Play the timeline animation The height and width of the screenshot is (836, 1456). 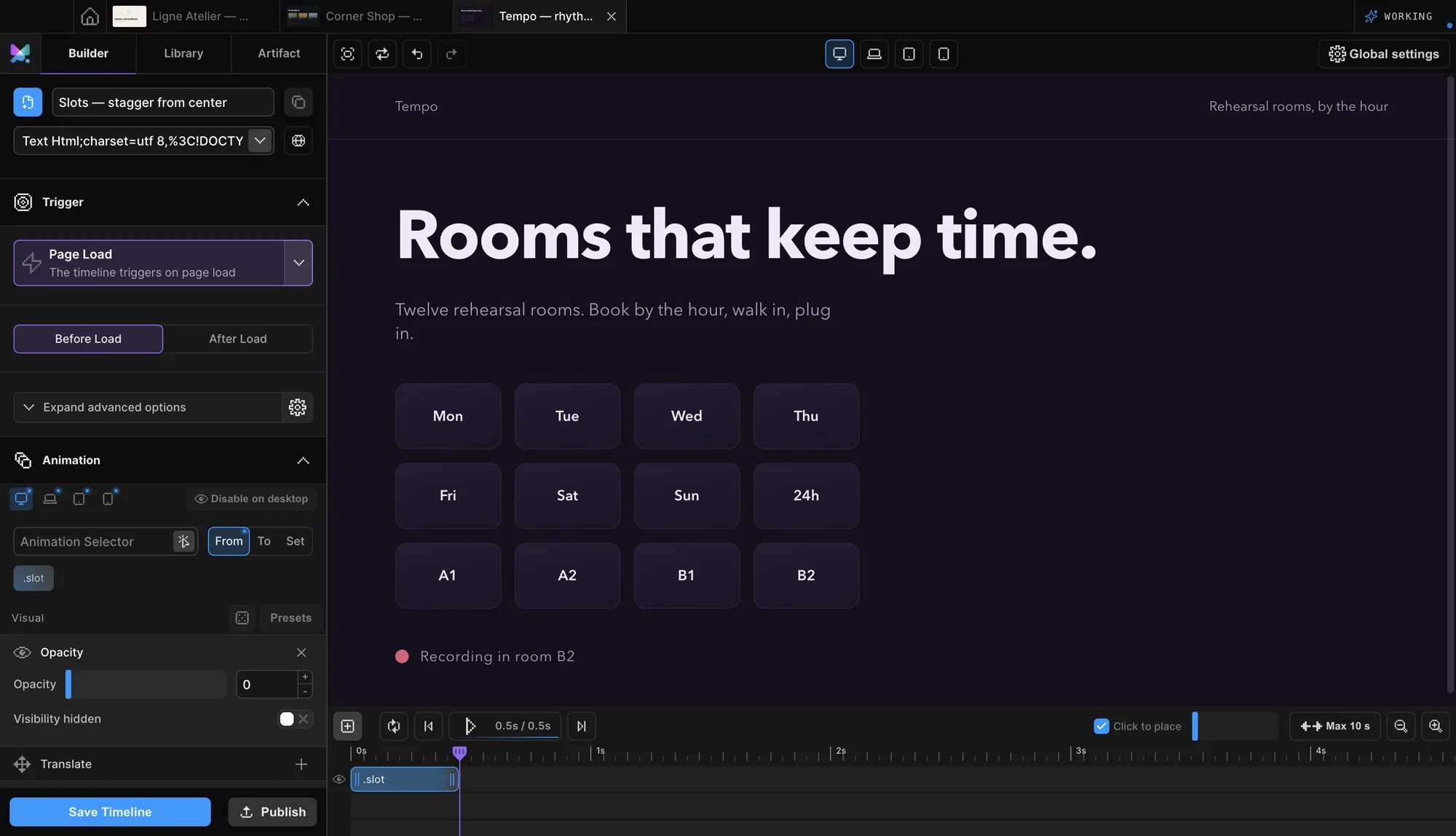point(470,726)
